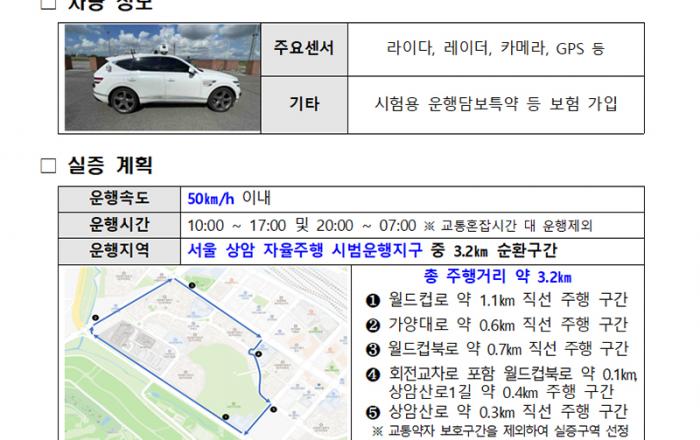Click the ❸ bullet beside 월드컵북로 text
The width and height of the screenshot is (700, 440).
[x=372, y=348]
